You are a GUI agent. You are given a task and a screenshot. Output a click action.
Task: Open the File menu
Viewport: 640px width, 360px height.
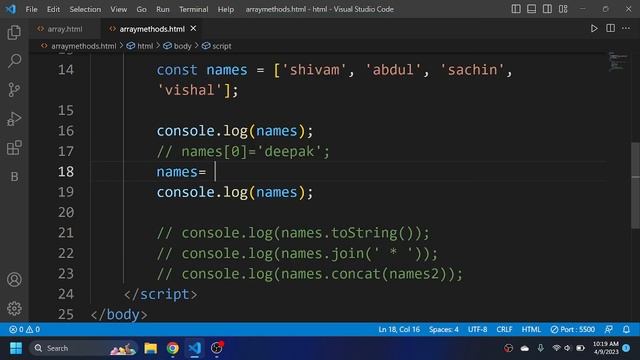31,9
